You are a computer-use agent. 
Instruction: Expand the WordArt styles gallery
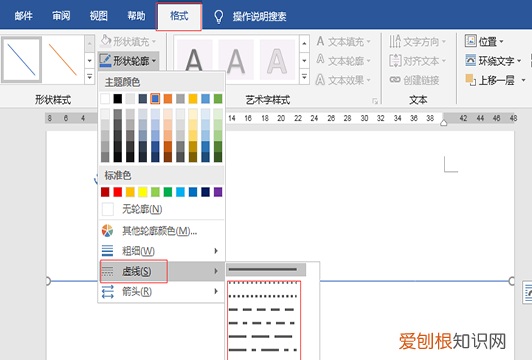coord(304,77)
